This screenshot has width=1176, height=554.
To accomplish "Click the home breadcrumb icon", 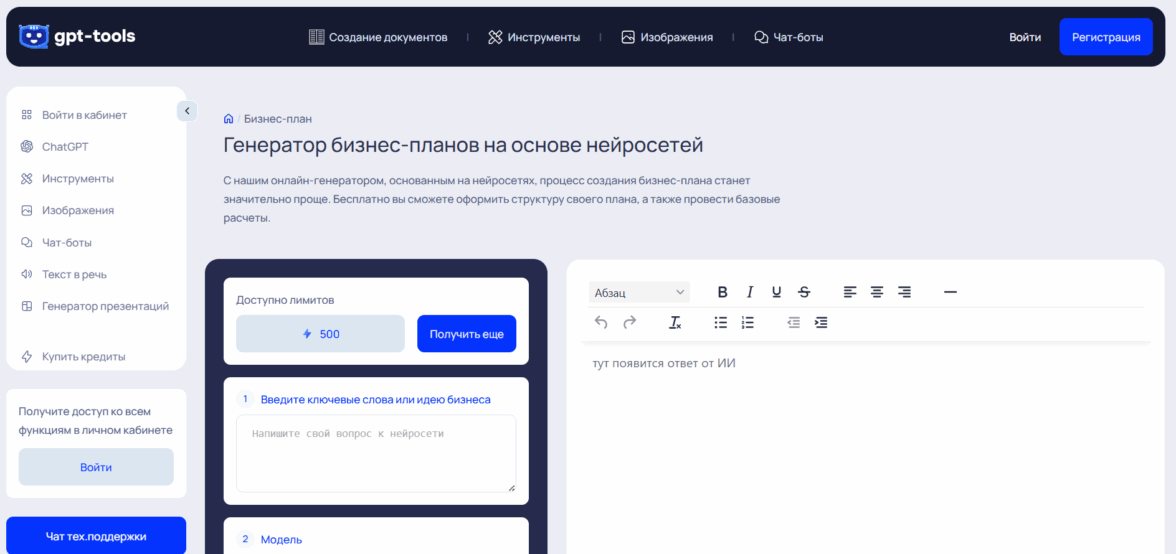I will click(229, 119).
